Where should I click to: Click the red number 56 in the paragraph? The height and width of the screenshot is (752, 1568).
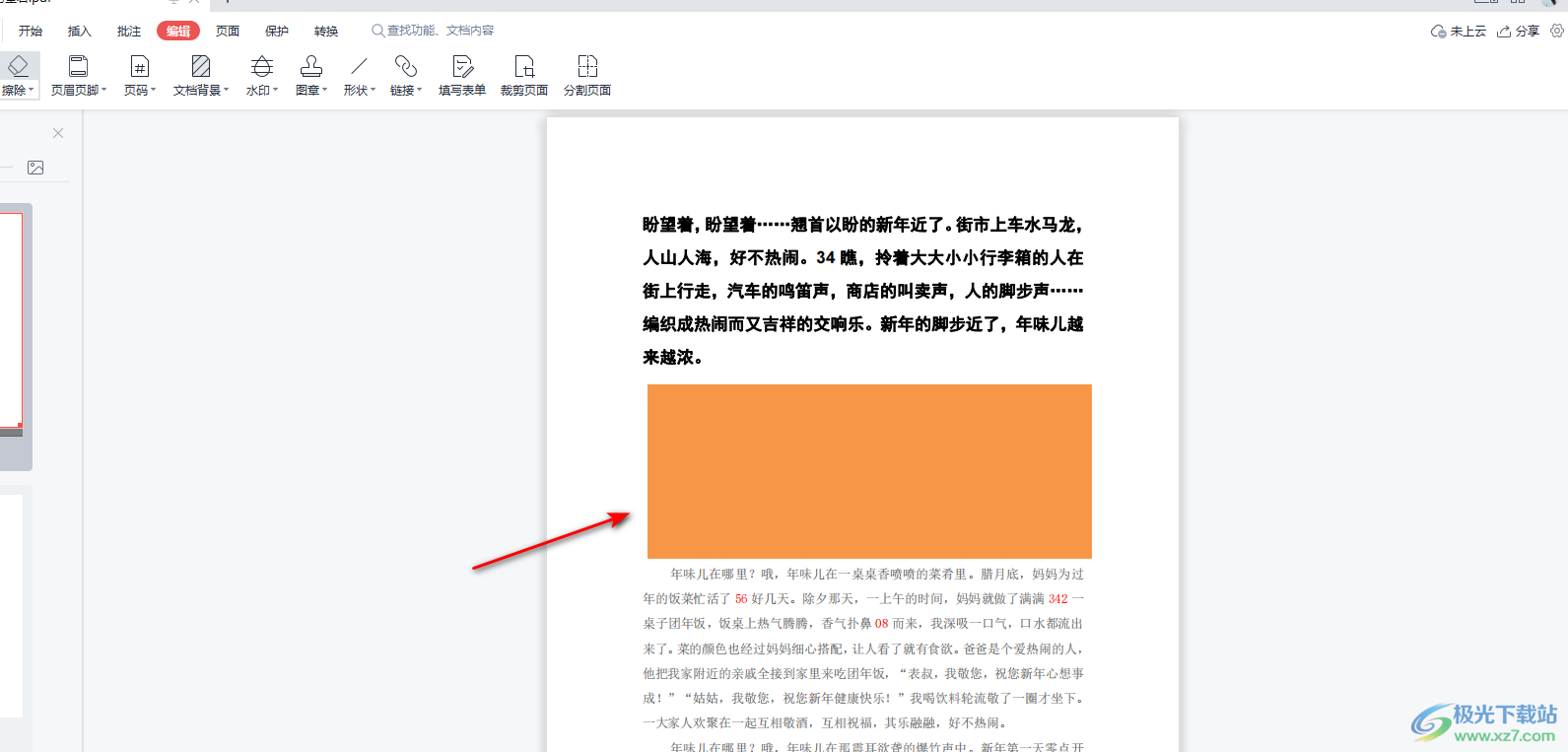click(x=741, y=598)
